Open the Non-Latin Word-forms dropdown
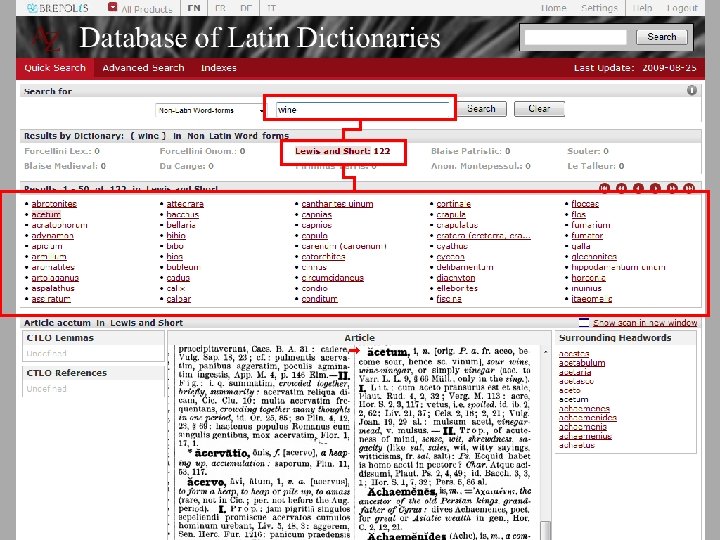Viewport: 720px width, 540px height. (x=210, y=110)
